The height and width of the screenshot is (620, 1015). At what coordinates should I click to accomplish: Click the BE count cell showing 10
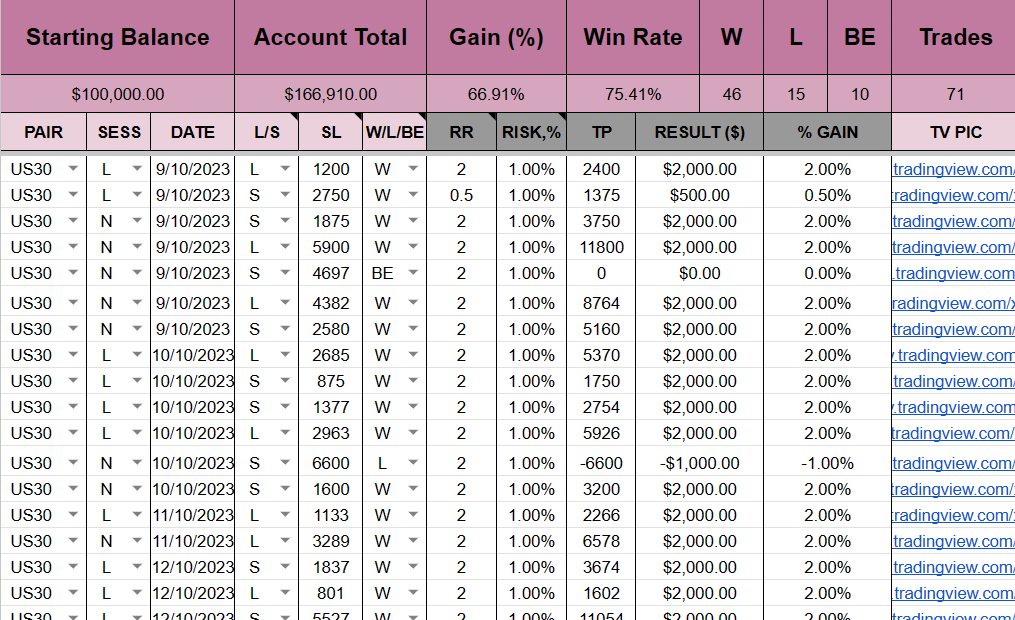860,94
